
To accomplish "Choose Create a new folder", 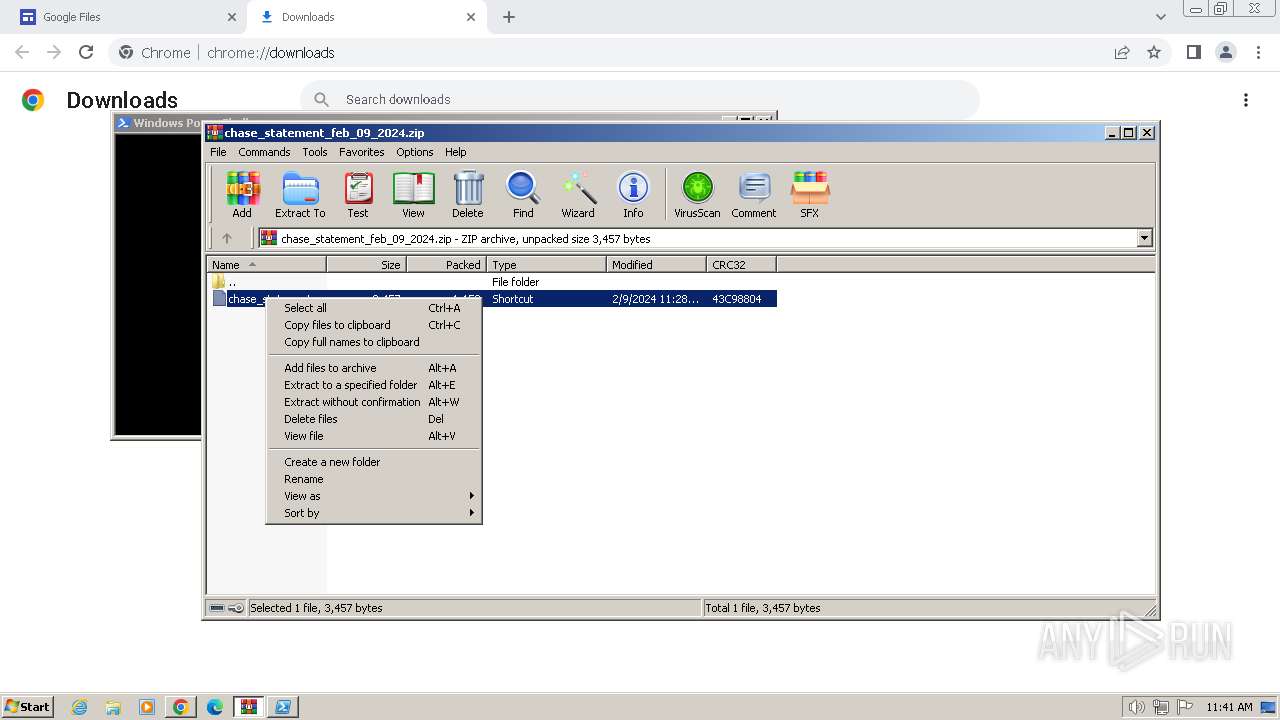I will coord(373,462).
